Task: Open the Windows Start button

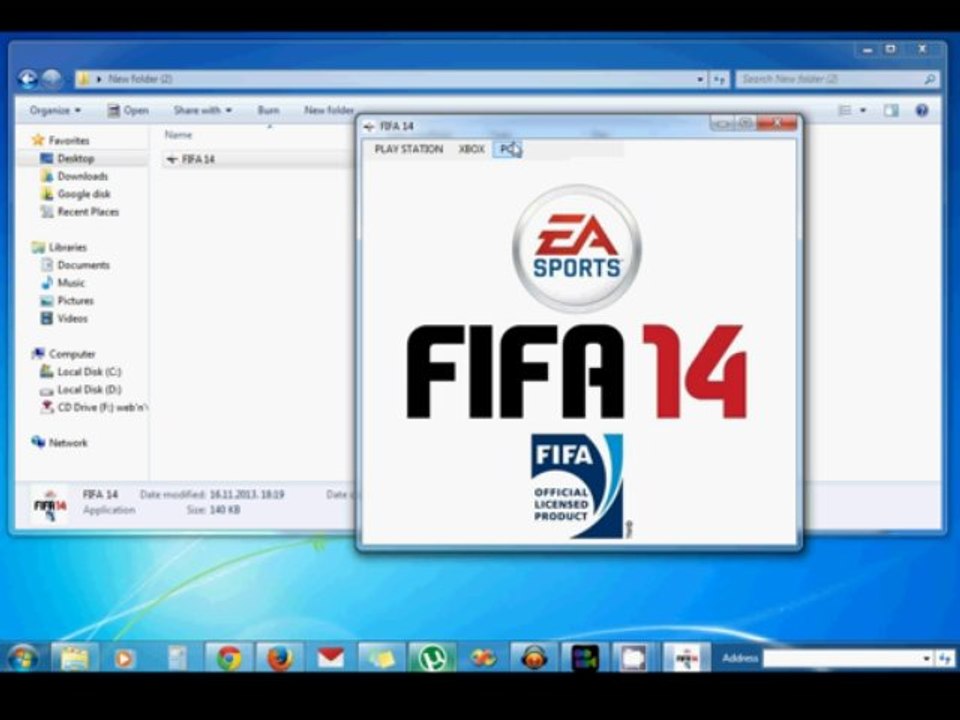Action: (x=22, y=658)
